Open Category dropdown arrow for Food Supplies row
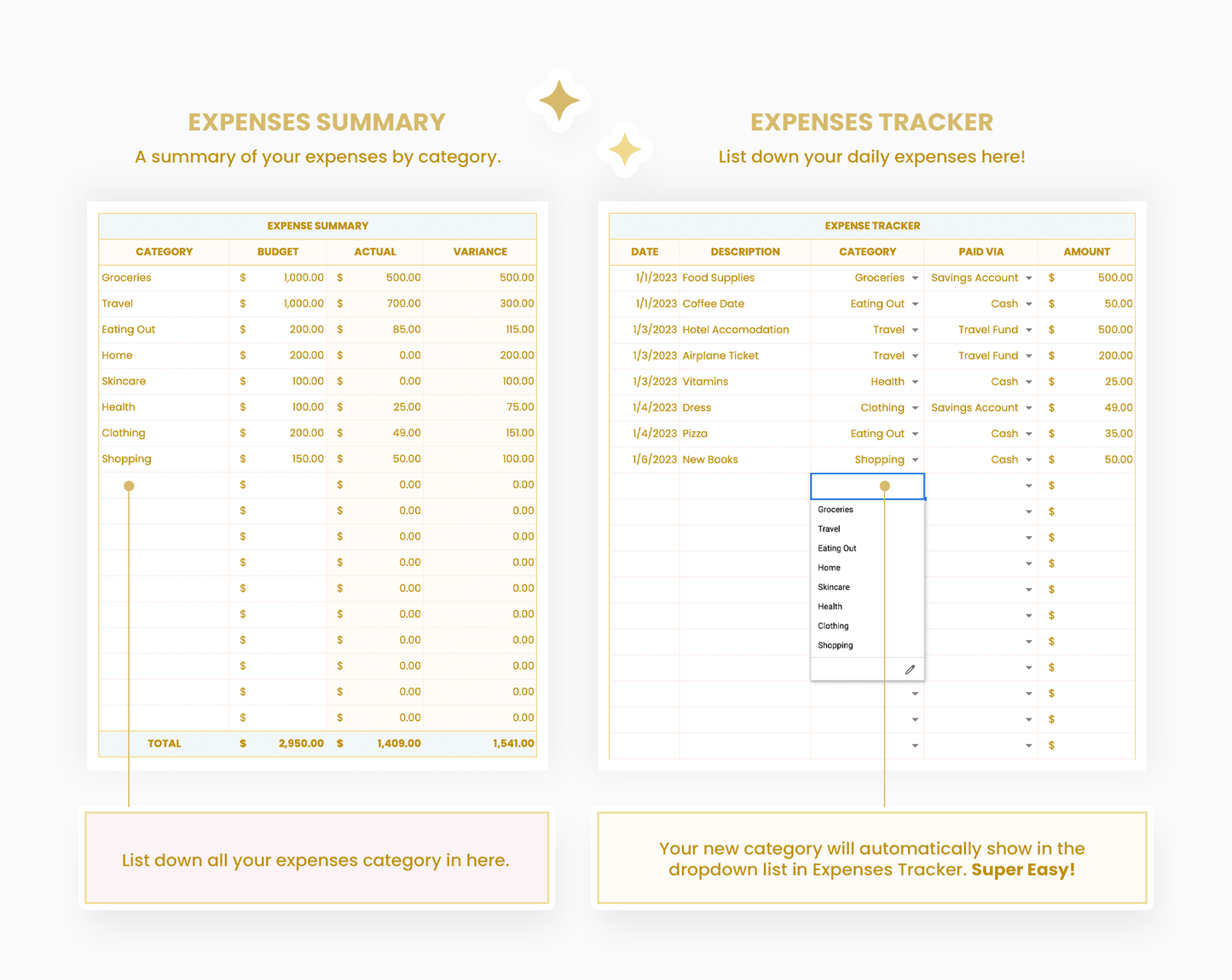 (x=915, y=279)
